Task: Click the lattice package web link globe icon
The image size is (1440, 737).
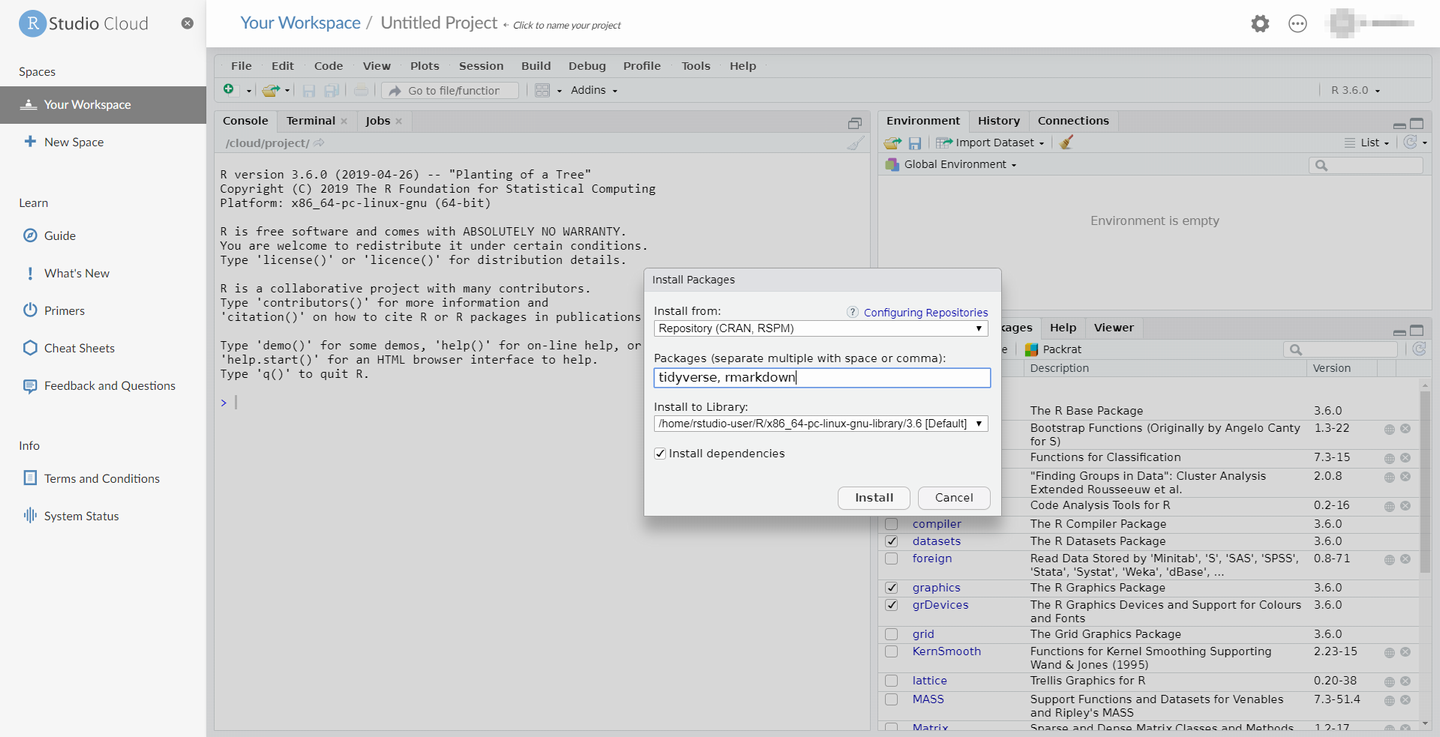Action: coord(1389,681)
